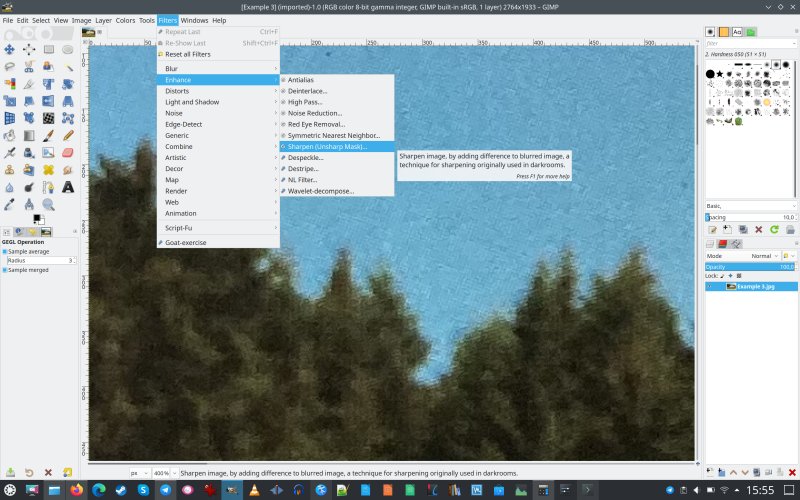The width and height of the screenshot is (800, 500).
Task: Open the Basic brush tag dropdown
Action: (751, 206)
